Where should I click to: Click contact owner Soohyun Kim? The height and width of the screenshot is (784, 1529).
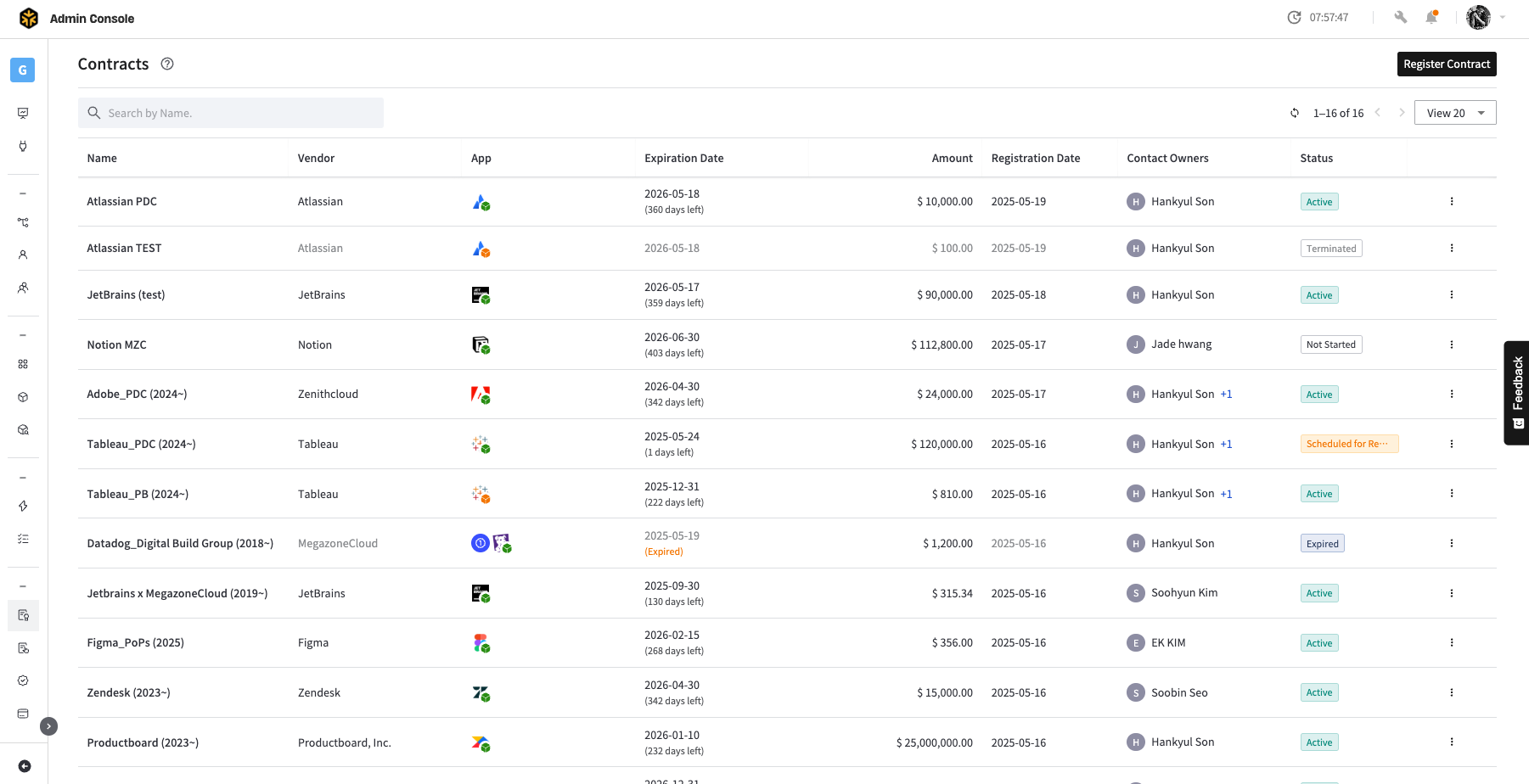coord(1184,592)
